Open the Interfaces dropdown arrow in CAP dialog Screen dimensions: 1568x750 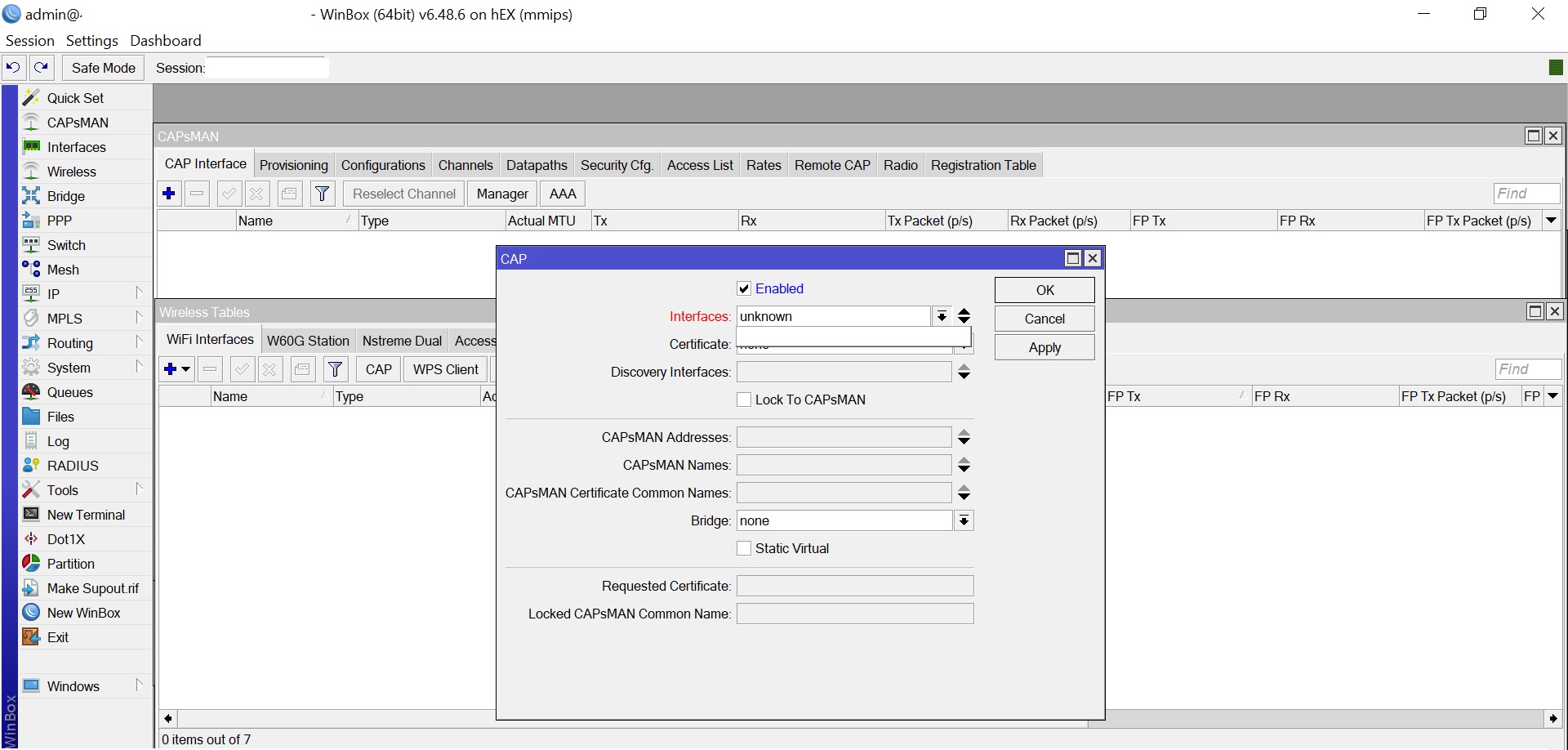(x=942, y=316)
